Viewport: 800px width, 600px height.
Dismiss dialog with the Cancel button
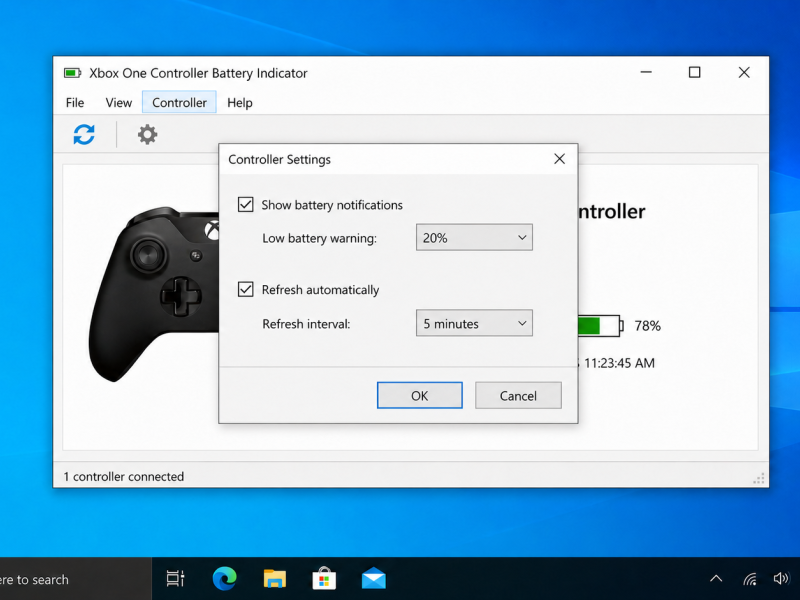pos(518,395)
